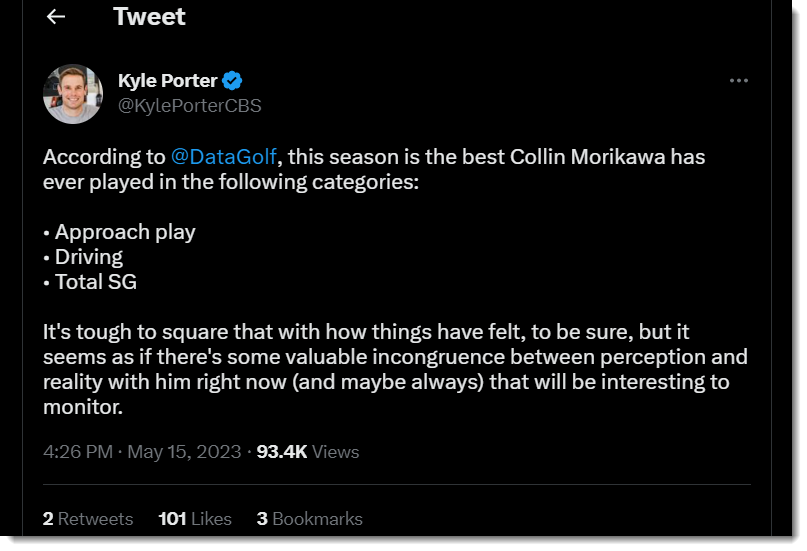This screenshot has height=551, width=807.
Task: Click the 4:26 PM timestamp
Action: tap(78, 452)
